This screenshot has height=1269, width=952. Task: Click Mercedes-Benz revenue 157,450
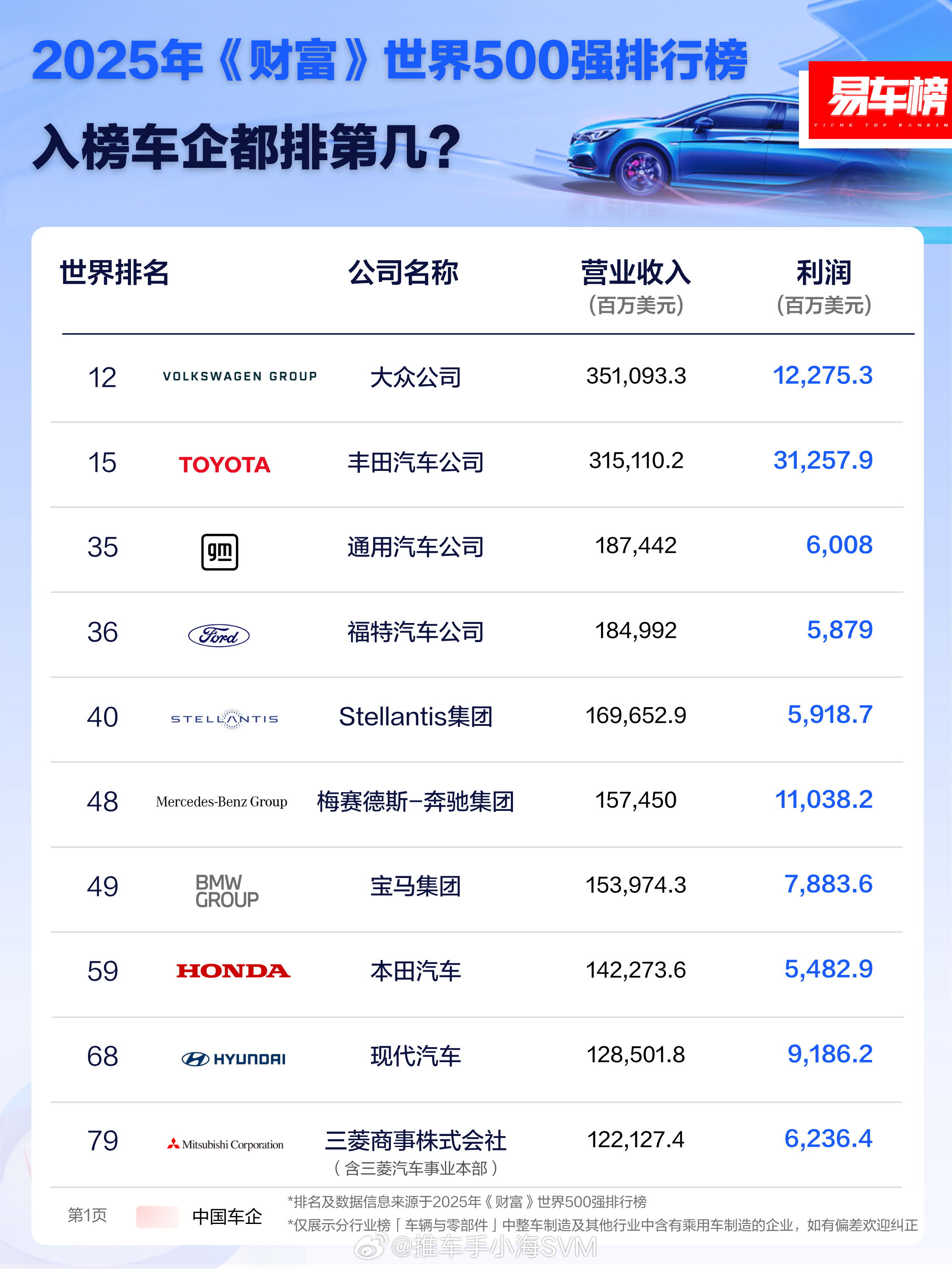pyautogui.click(x=636, y=800)
